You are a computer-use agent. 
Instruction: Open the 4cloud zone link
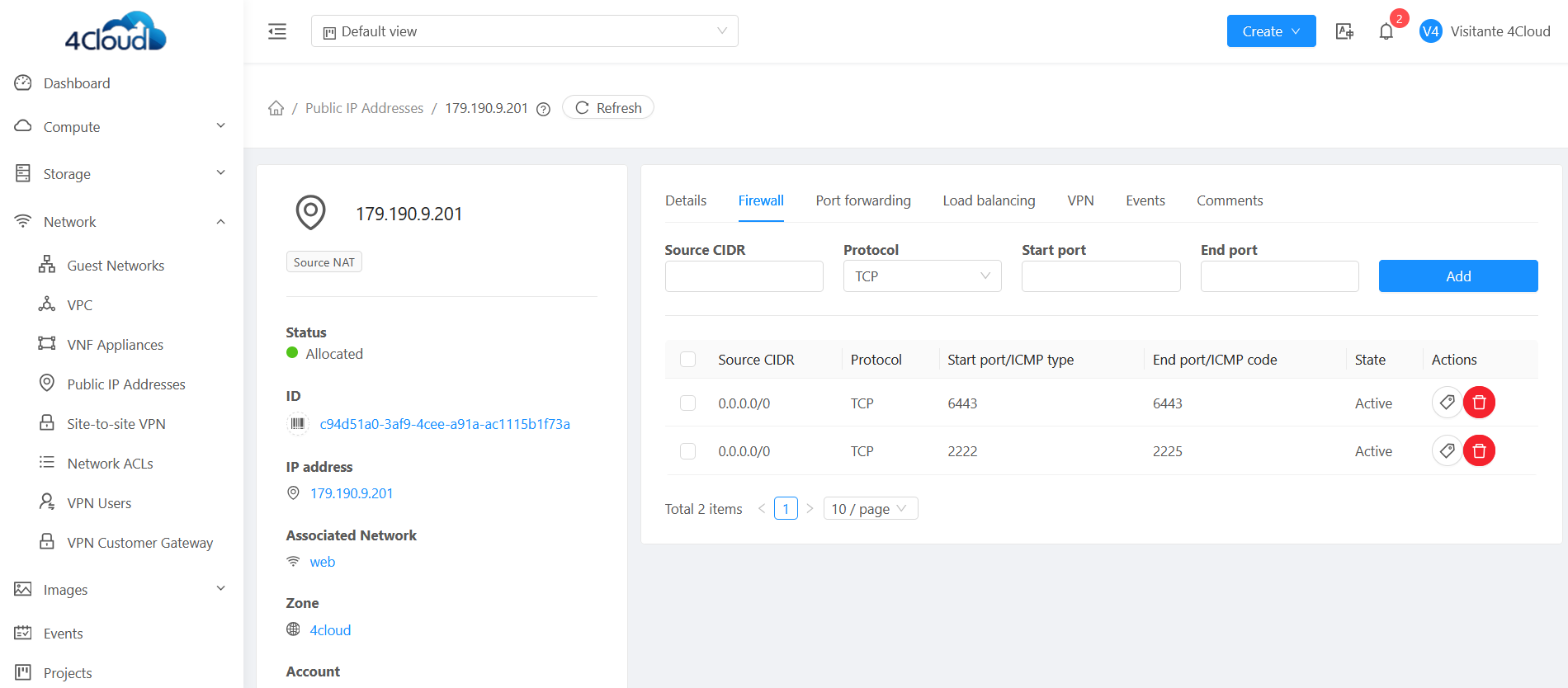click(x=330, y=629)
